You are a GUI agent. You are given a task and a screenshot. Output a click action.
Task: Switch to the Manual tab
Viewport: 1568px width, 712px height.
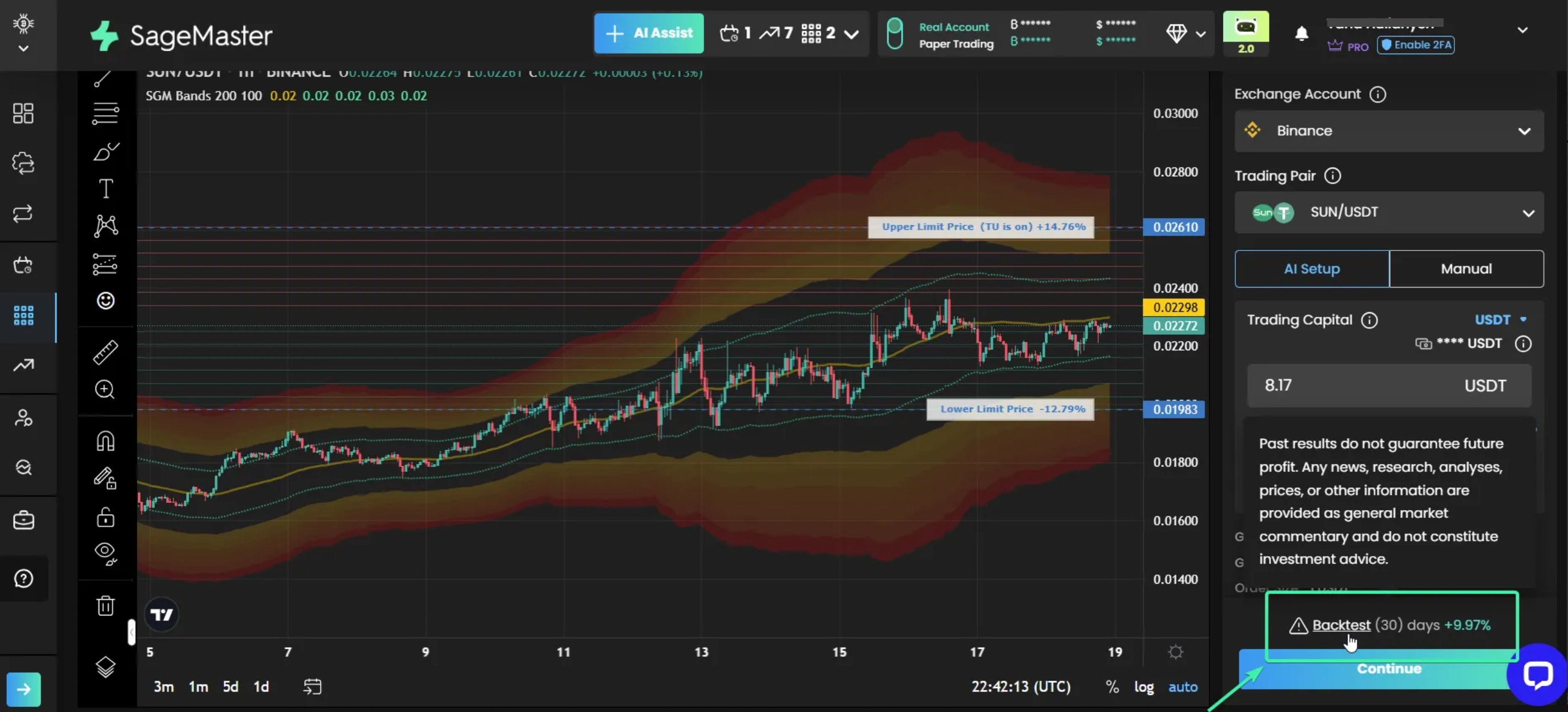click(x=1466, y=268)
